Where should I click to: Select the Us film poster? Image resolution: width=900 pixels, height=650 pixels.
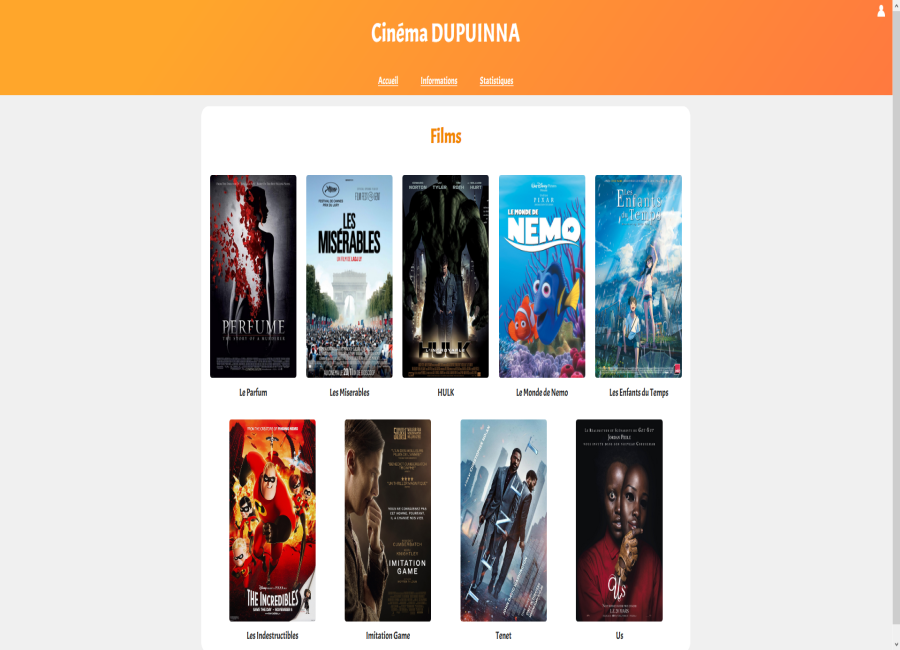(x=619, y=520)
